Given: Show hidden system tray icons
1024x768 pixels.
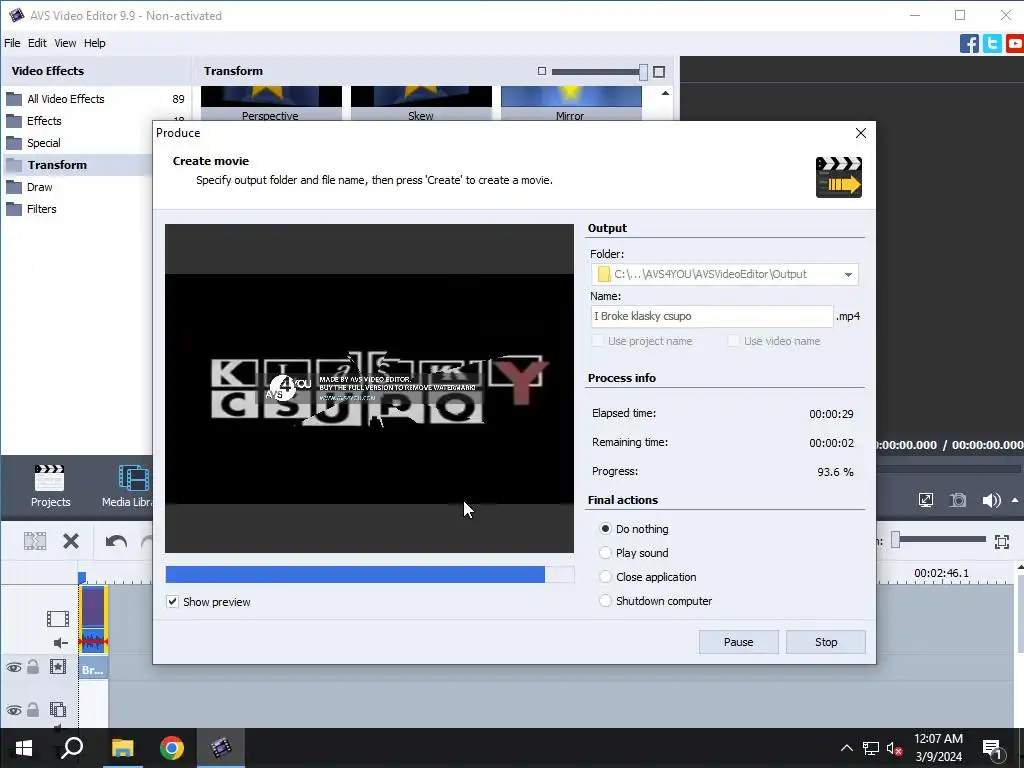Looking at the screenshot, I should pos(846,748).
